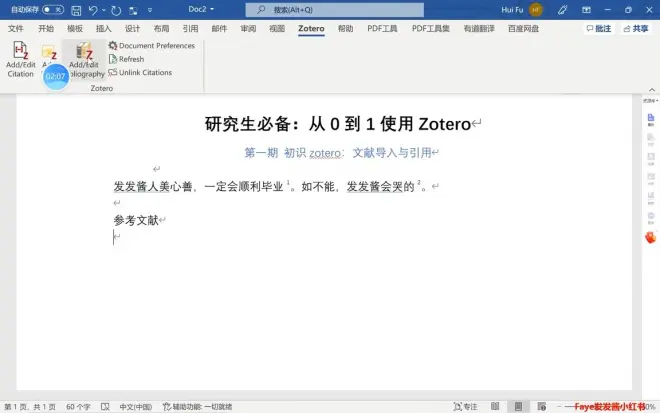Viewport: 660px width, 413px height.
Task: Click the document title 研究生必备 heading
Action: (x=338, y=124)
